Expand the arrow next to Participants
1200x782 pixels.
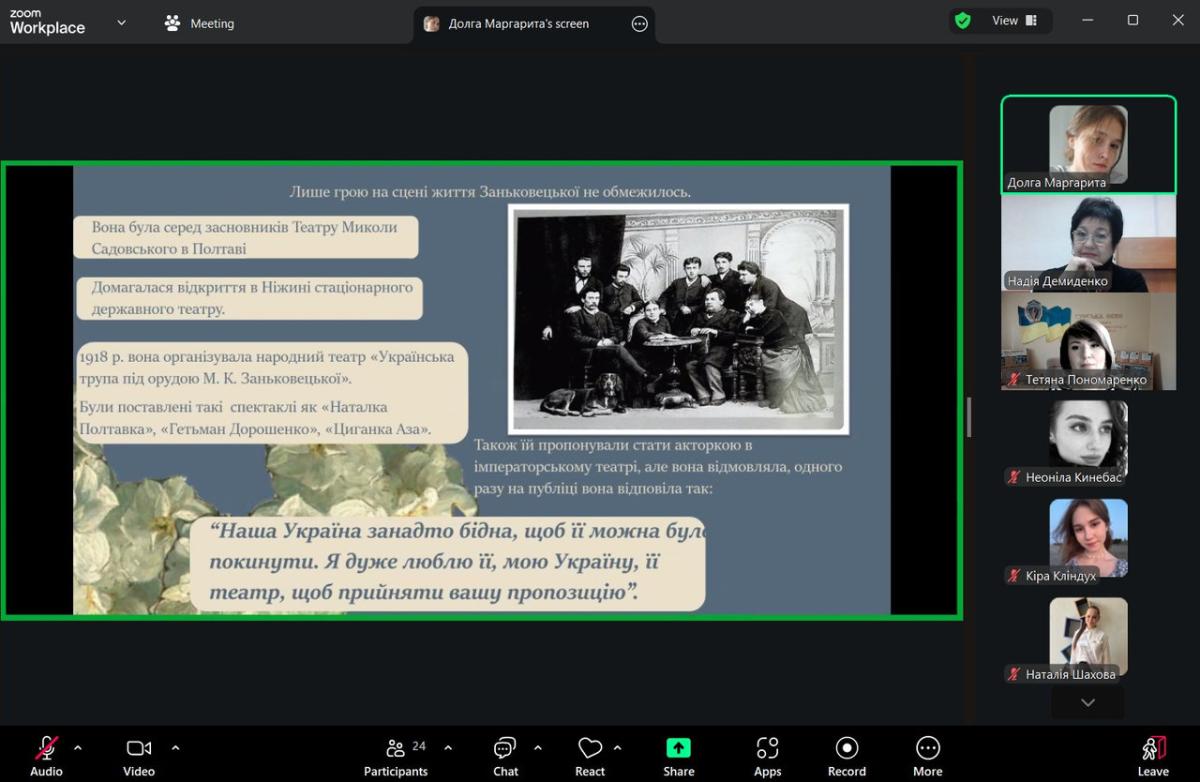click(448, 747)
